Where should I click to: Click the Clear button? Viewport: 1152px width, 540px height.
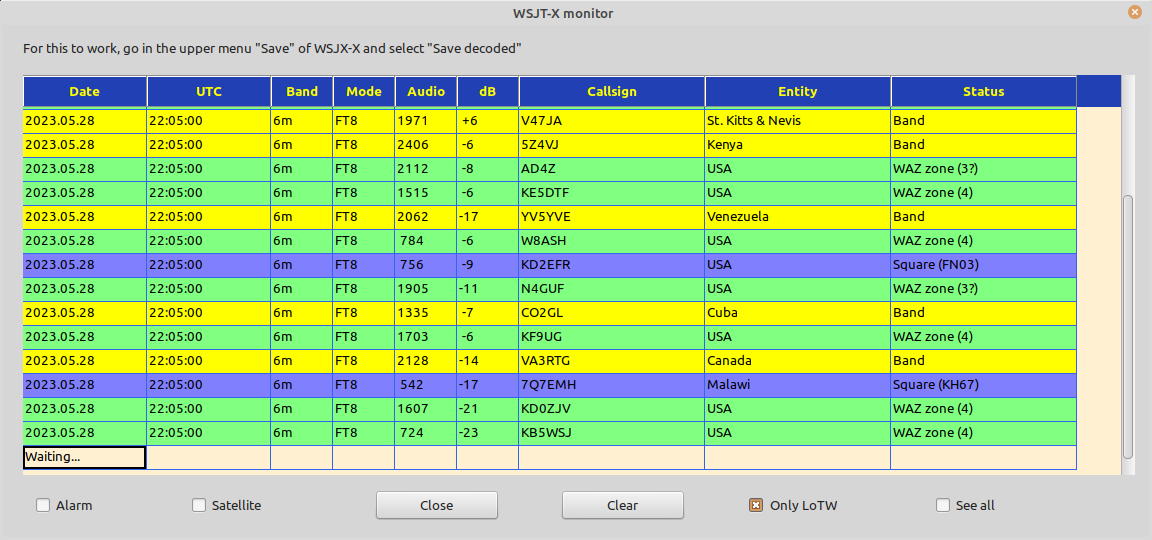pos(622,505)
